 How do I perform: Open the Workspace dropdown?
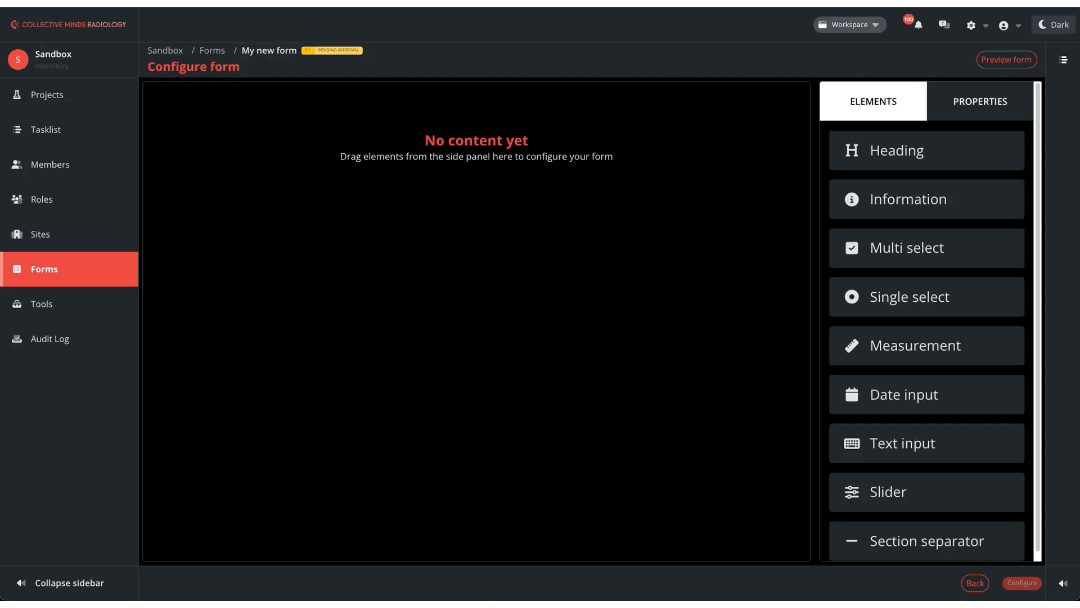pos(849,25)
